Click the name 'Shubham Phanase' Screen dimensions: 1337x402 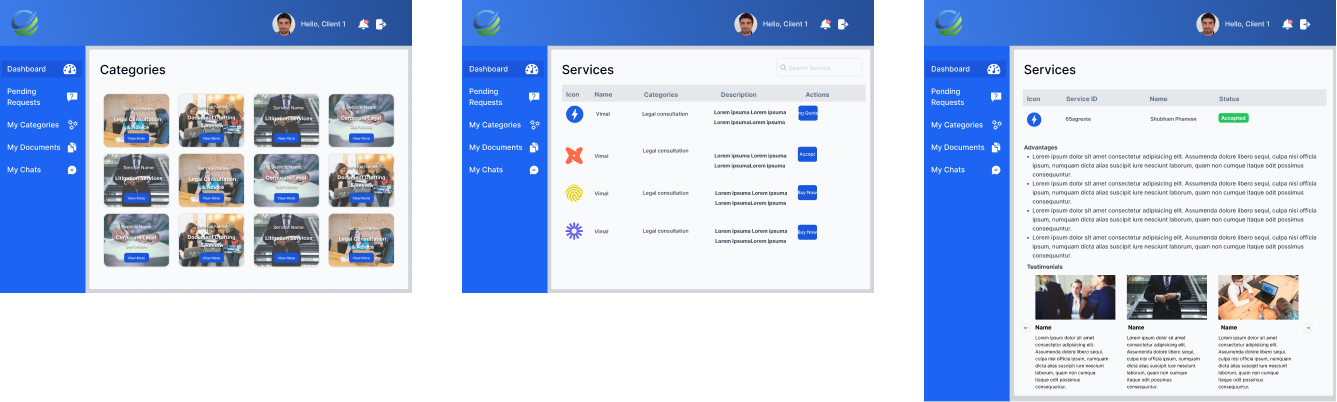click(1173, 119)
